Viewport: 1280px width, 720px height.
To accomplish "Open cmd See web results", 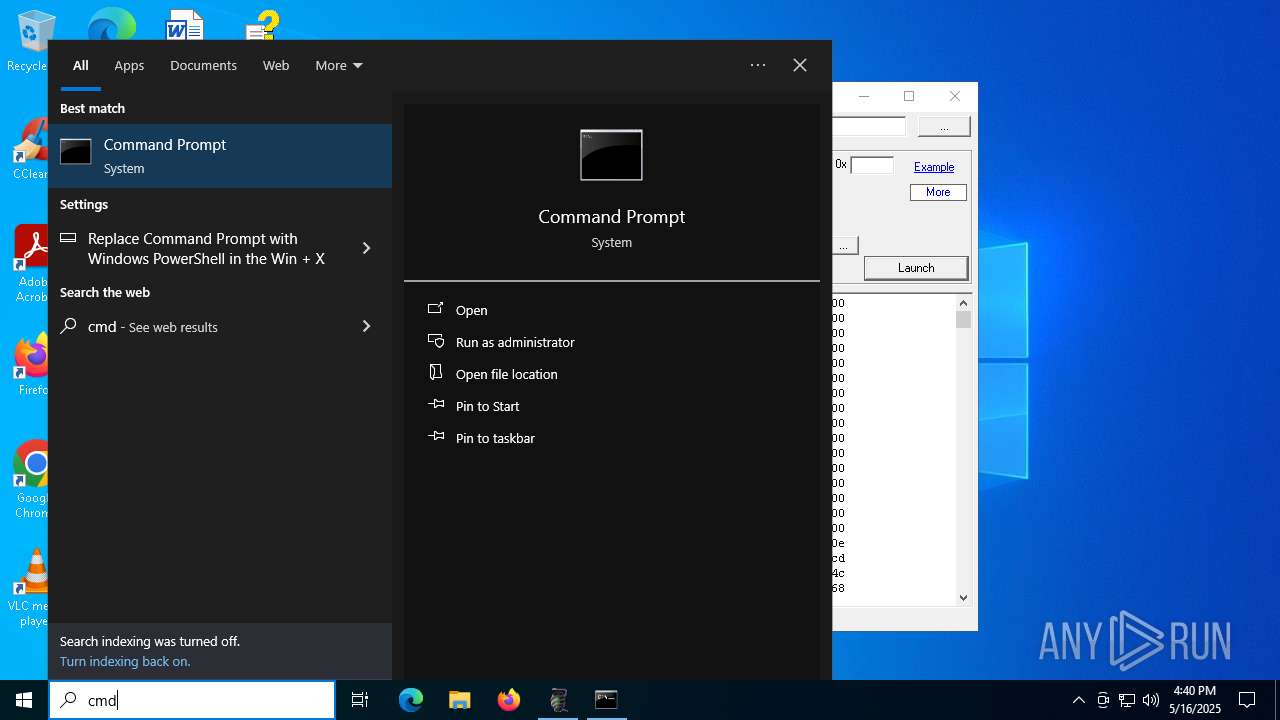I will pyautogui.click(x=153, y=326).
